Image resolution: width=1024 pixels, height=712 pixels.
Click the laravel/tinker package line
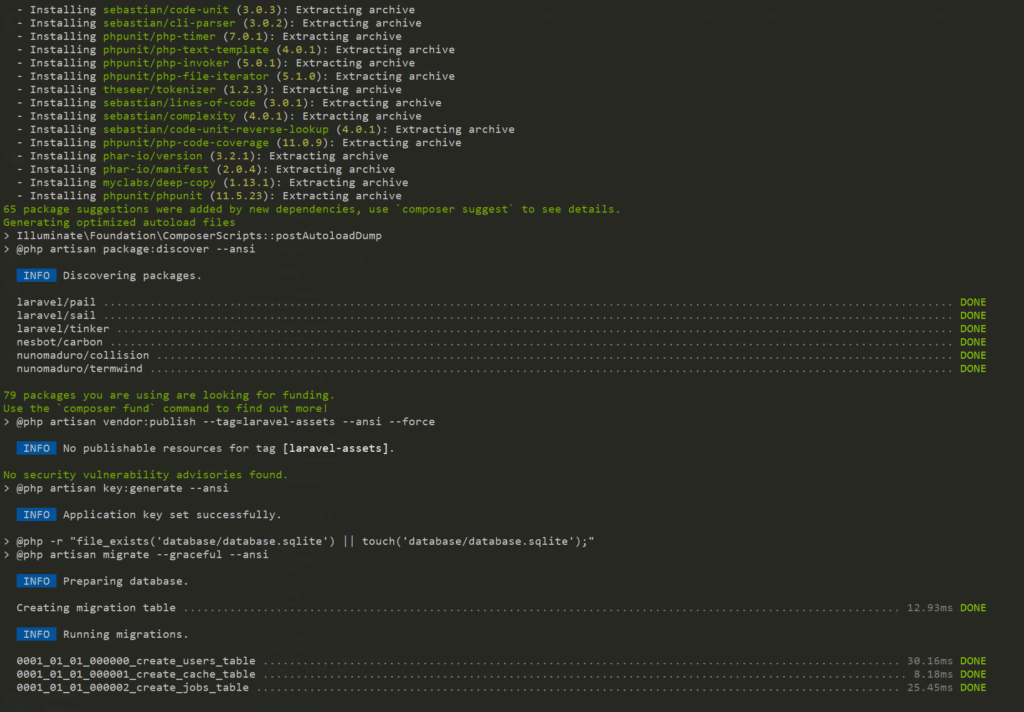point(63,329)
